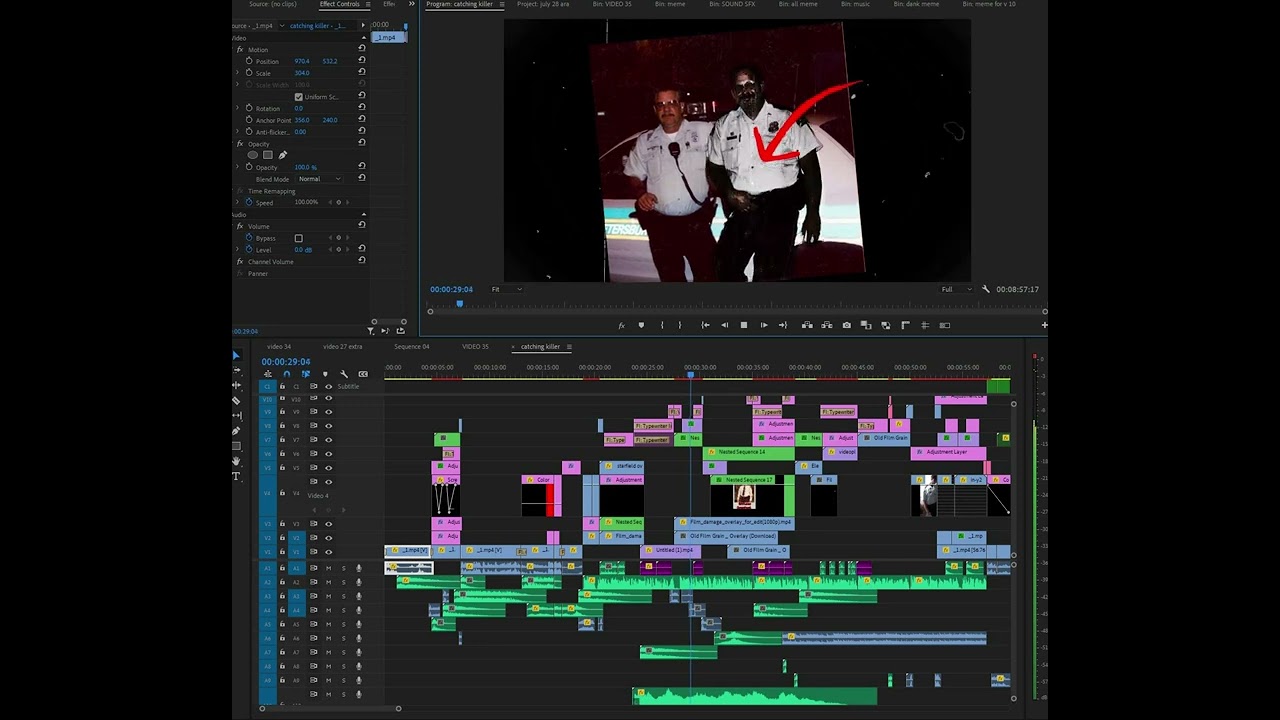Switch to the video 34 sequence tab
This screenshot has width=1280, height=720.
[279, 347]
